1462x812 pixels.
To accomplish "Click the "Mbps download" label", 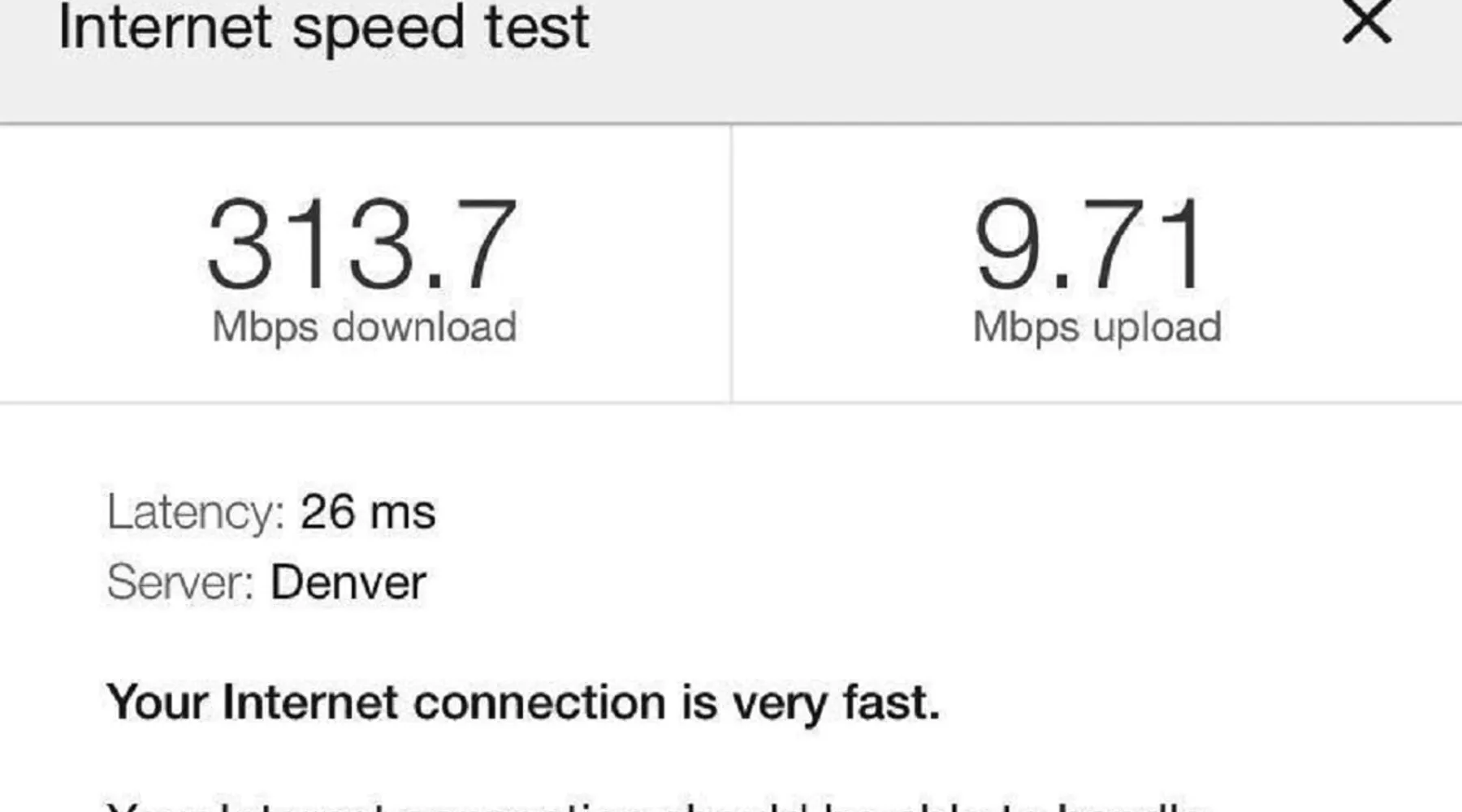I will click(x=364, y=327).
